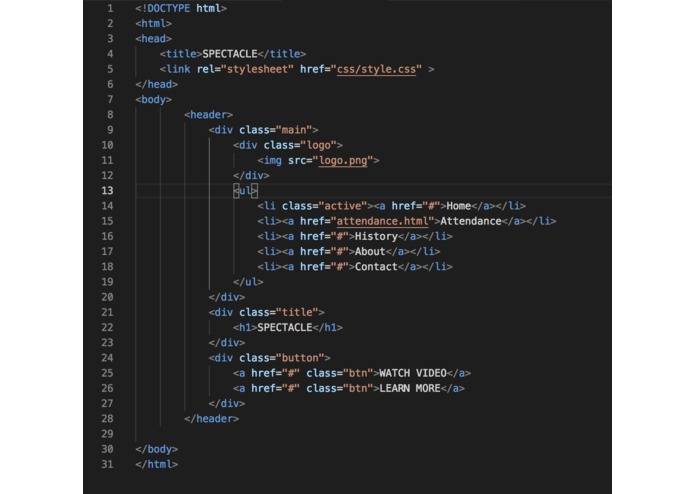695x494 pixels.
Task: Click the DOCTYPE html declaration
Action: click(x=181, y=8)
